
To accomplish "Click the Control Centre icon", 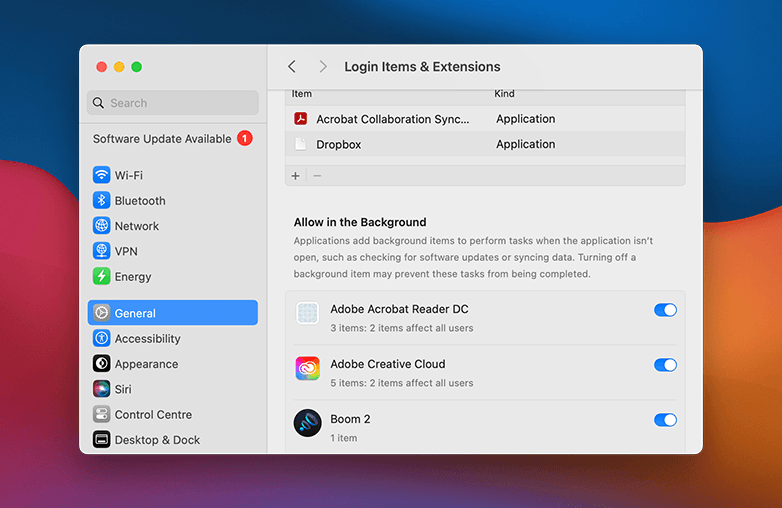I will click(101, 414).
